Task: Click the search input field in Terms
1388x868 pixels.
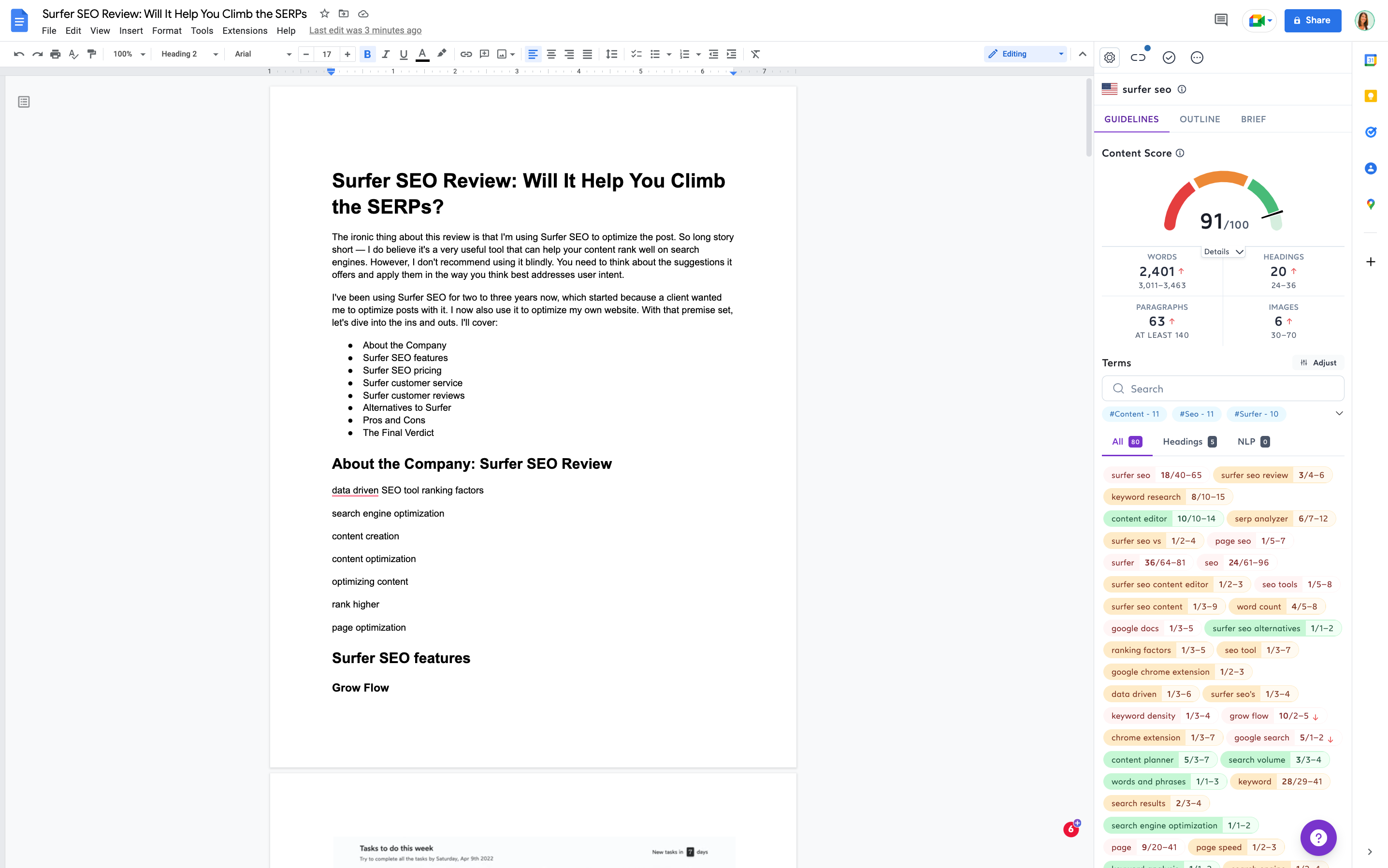Action: coord(1223,389)
